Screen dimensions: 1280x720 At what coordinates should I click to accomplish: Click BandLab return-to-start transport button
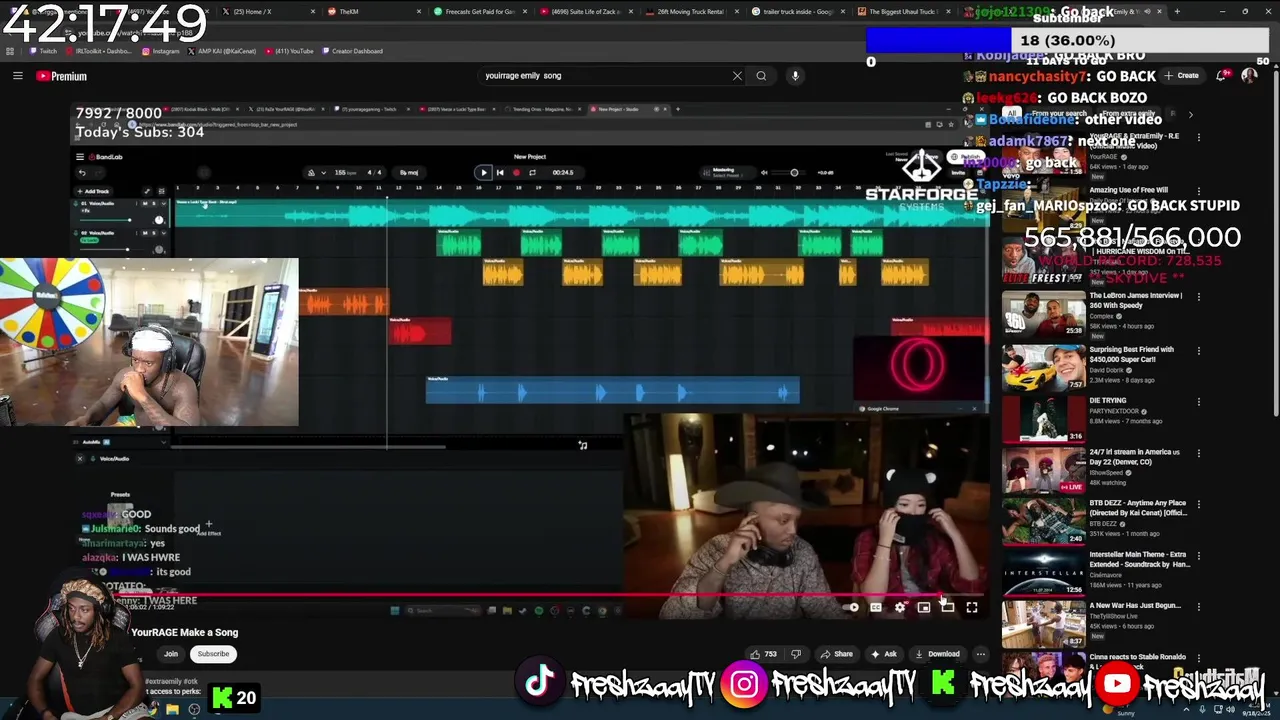500,172
